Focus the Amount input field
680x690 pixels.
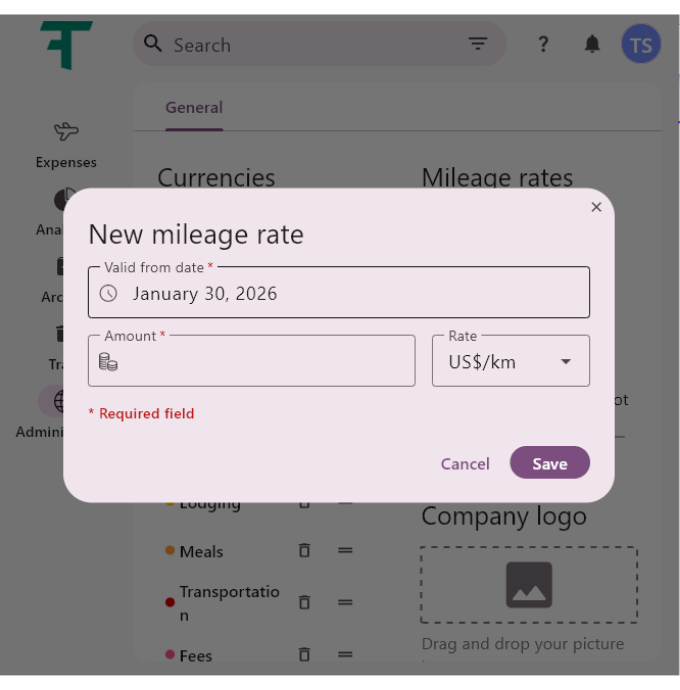pos(265,362)
